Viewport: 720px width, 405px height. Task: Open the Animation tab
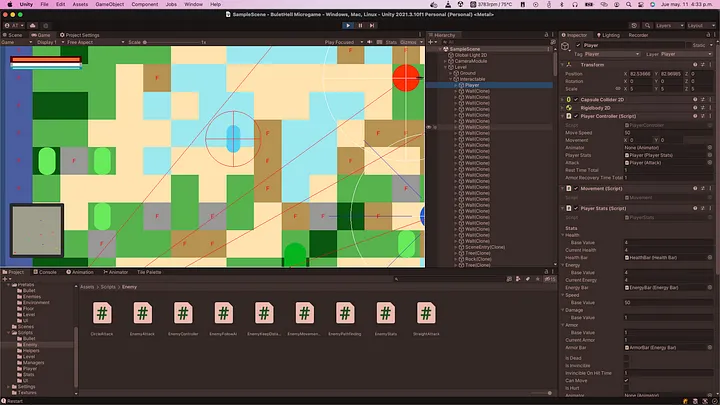pyautogui.click(x=80, y=272)
